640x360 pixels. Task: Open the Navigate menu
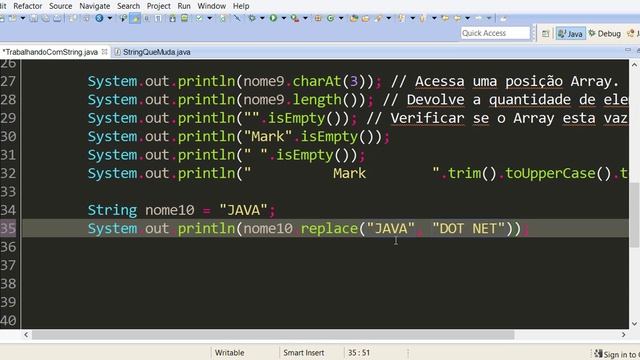(94, 6)
